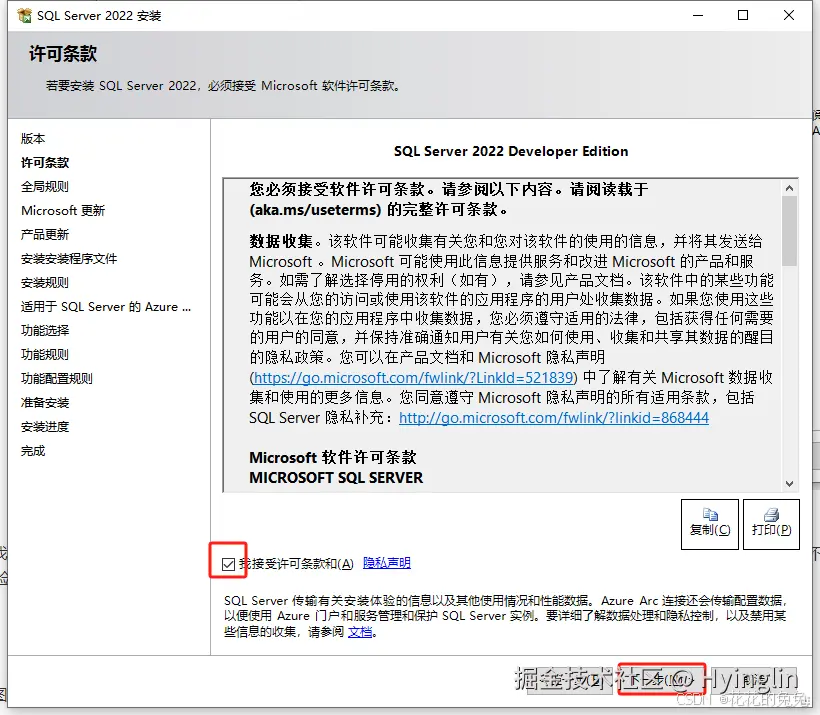Viewport: 820px width, 715px height.
Task: Select the 功能配置规则 step in sidebar
Action: pyautogui.click(x=56, y=379)
